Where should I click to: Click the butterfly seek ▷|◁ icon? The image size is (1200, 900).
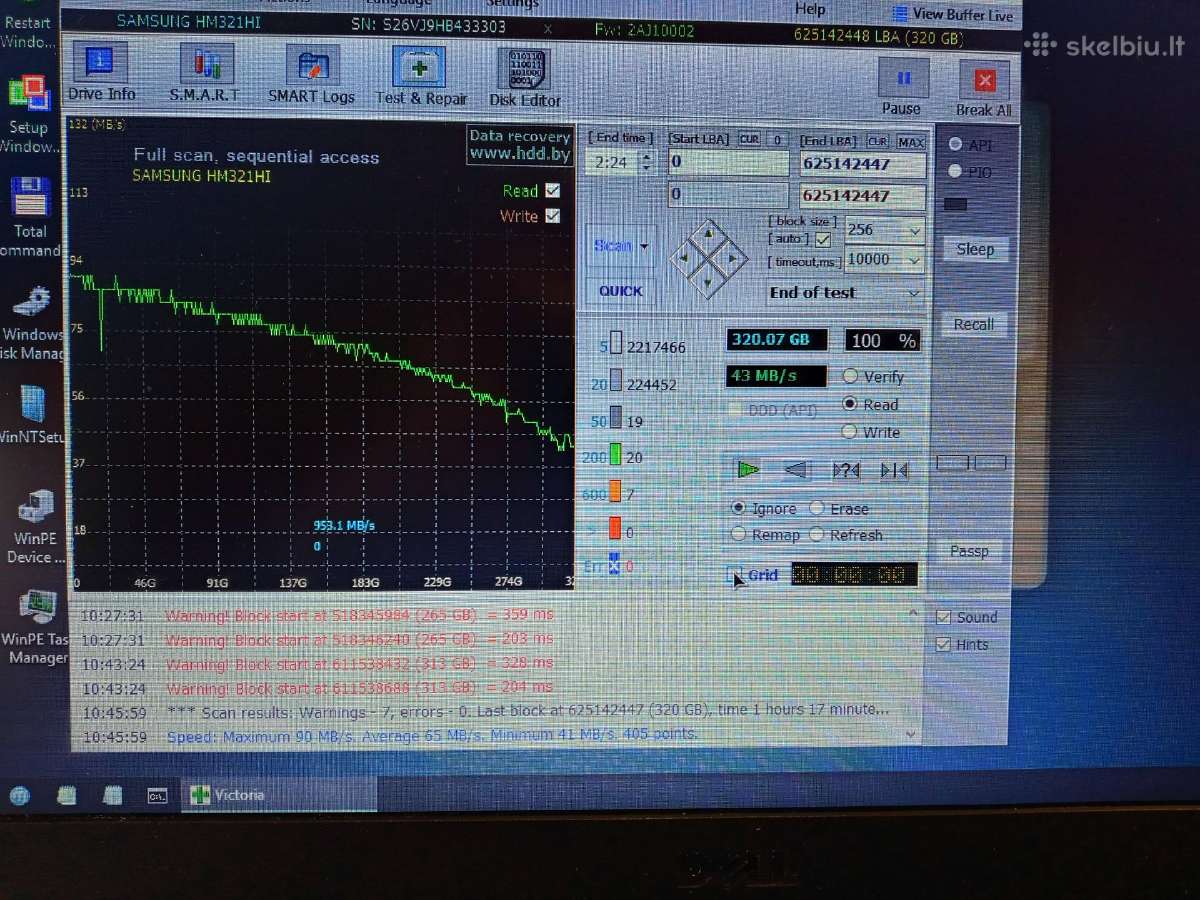click(x=894, y=470)
